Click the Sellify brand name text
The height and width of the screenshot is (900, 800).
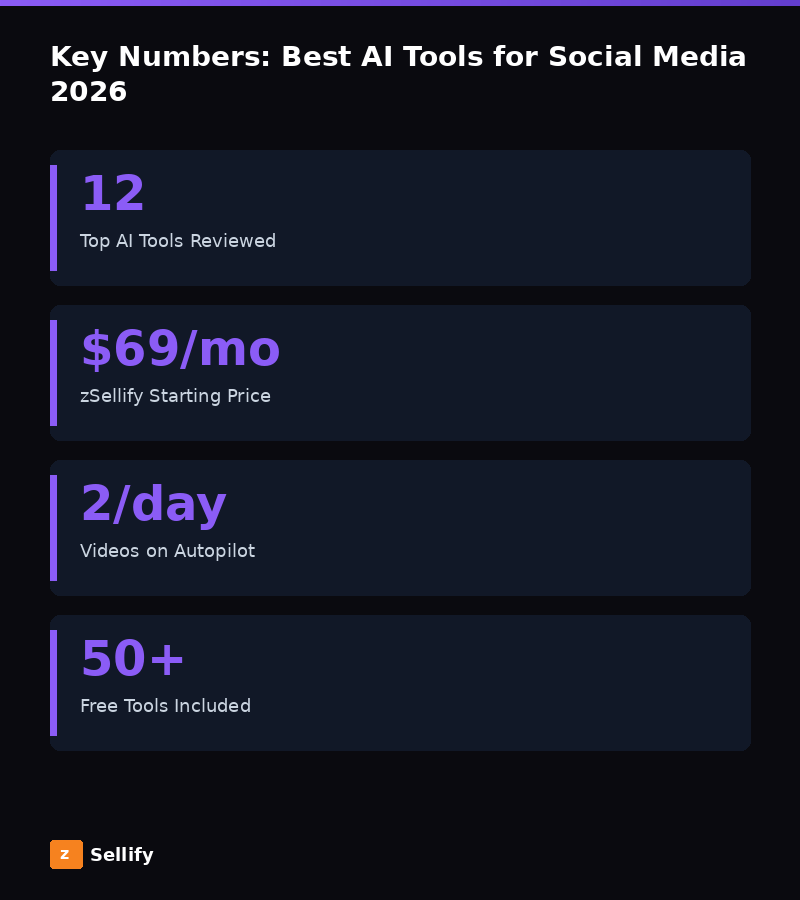point(122,855)
